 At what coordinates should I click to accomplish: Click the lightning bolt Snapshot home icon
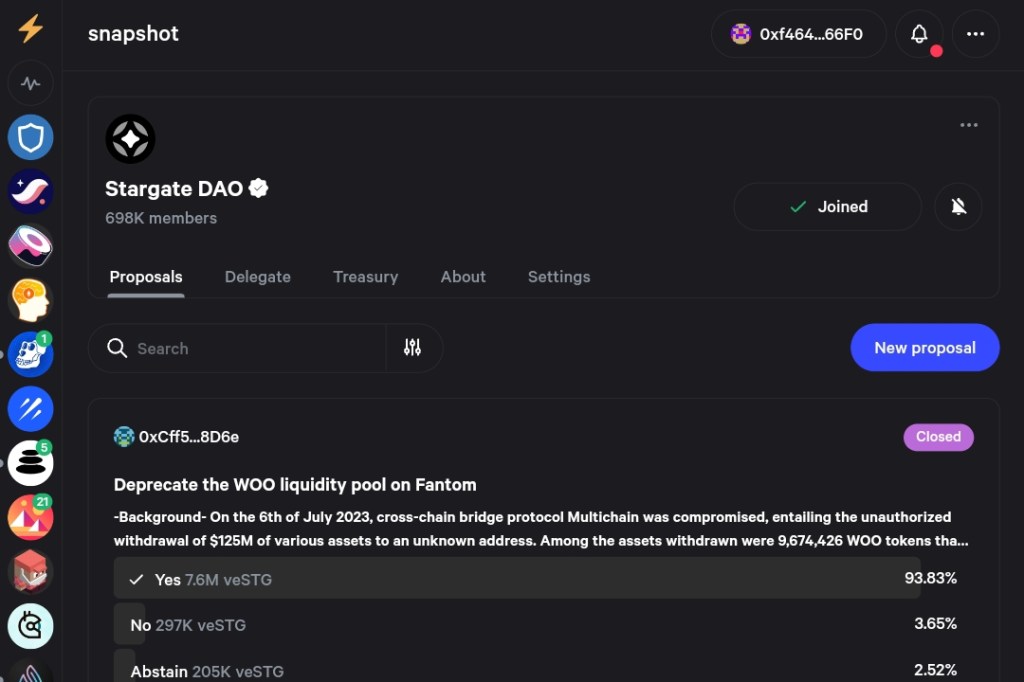point(30,29)
